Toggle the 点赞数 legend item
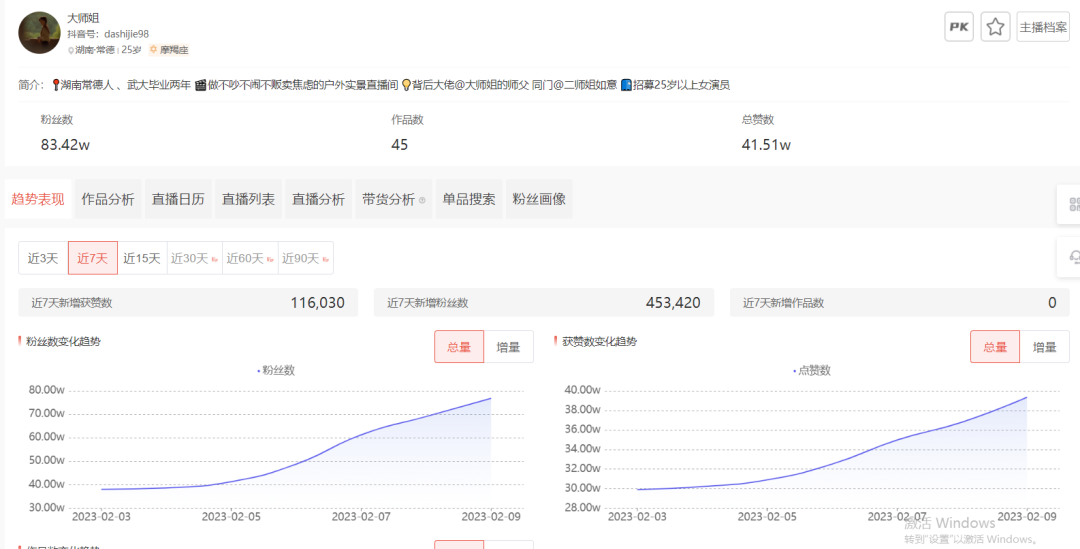 [811, 370]
